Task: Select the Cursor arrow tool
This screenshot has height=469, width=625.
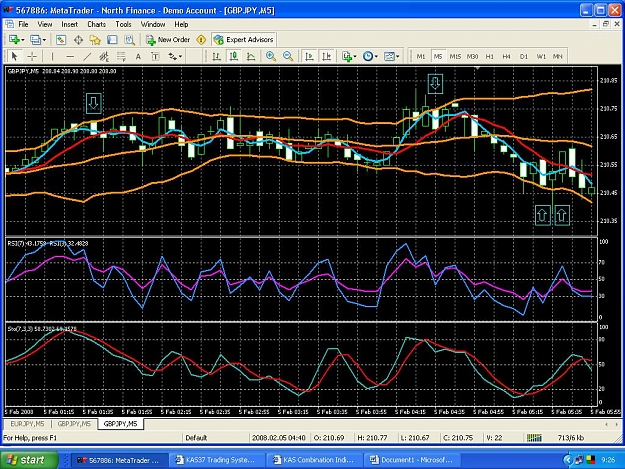Action: (15, 56)
